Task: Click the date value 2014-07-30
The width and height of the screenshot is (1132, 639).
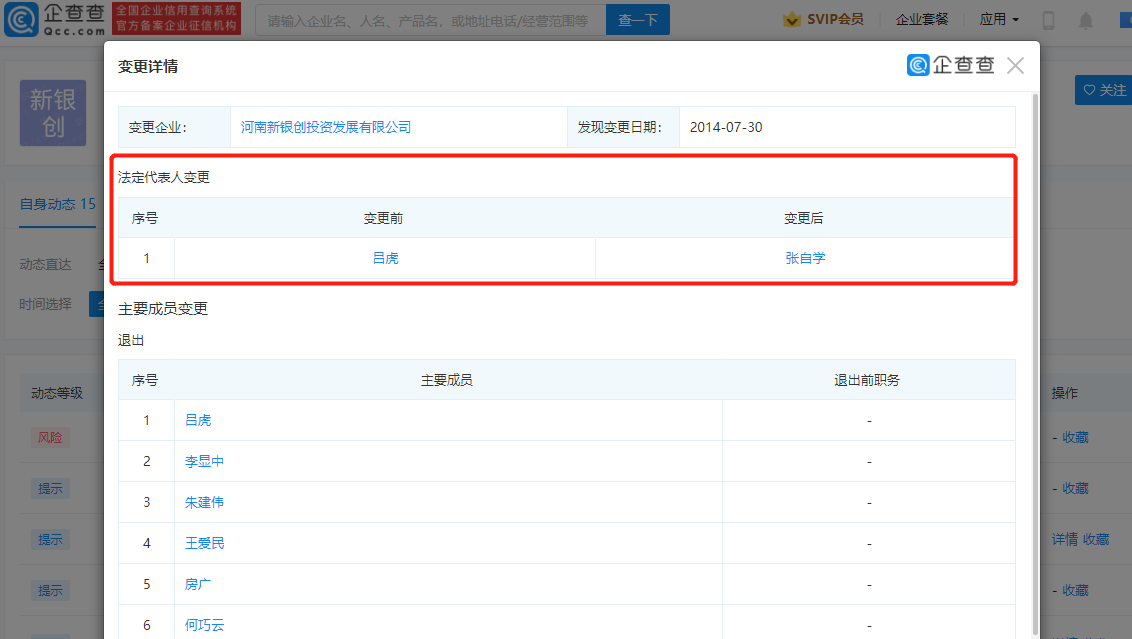Action: point(726,127)
